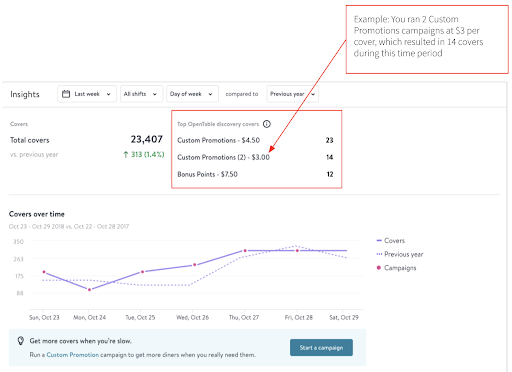This screenshot has height=372, width=512.
Task: Click the 23 covers count value
Action: pos(329,140)
